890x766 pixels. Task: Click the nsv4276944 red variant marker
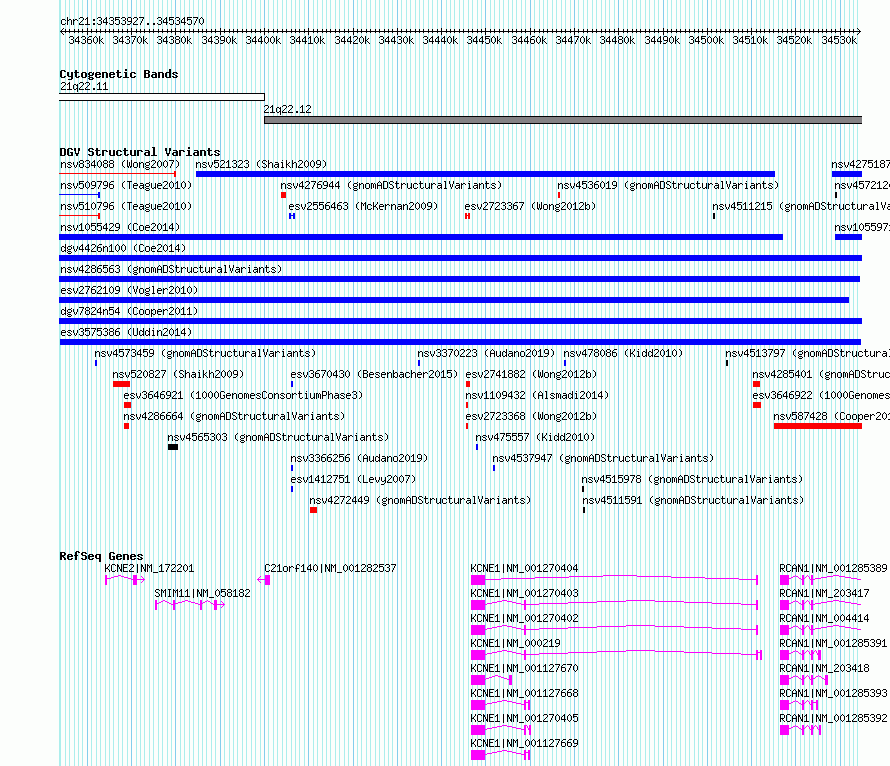click(283, 195)
